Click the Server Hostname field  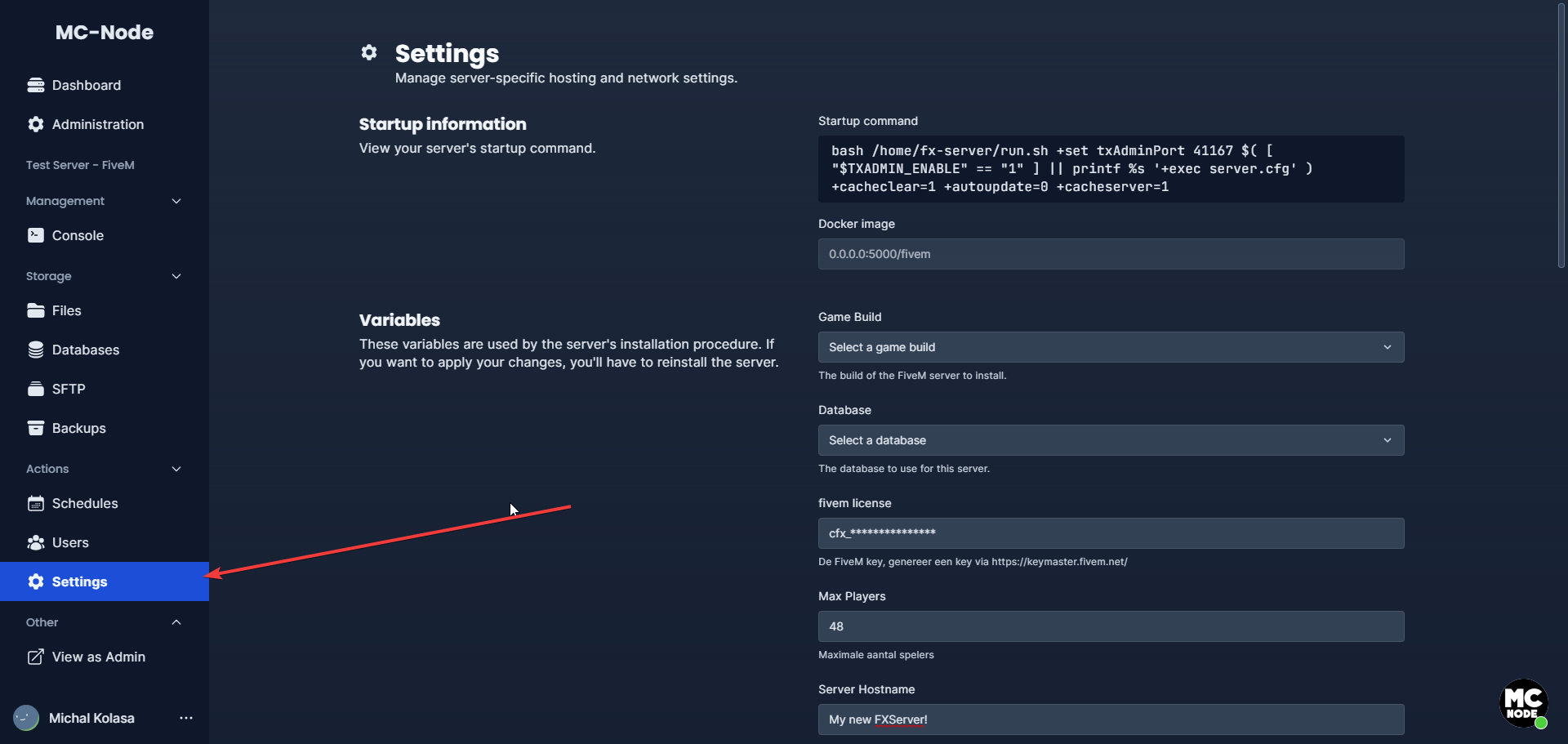click(x=1111, y=719)
